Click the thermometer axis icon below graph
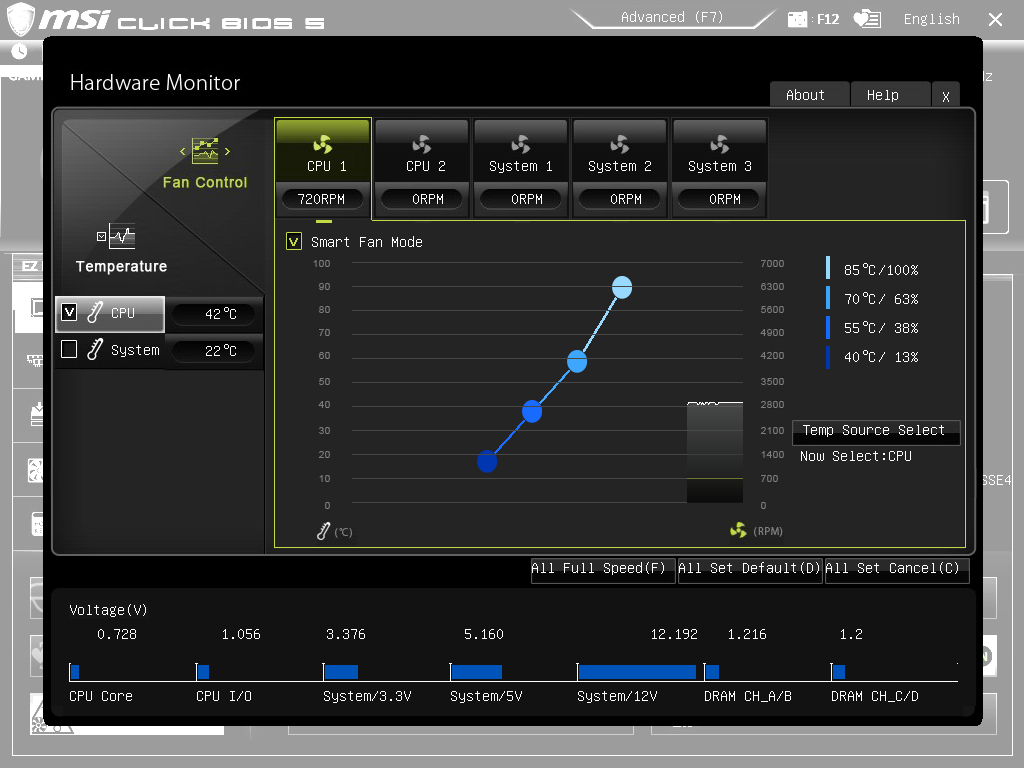 323,532
